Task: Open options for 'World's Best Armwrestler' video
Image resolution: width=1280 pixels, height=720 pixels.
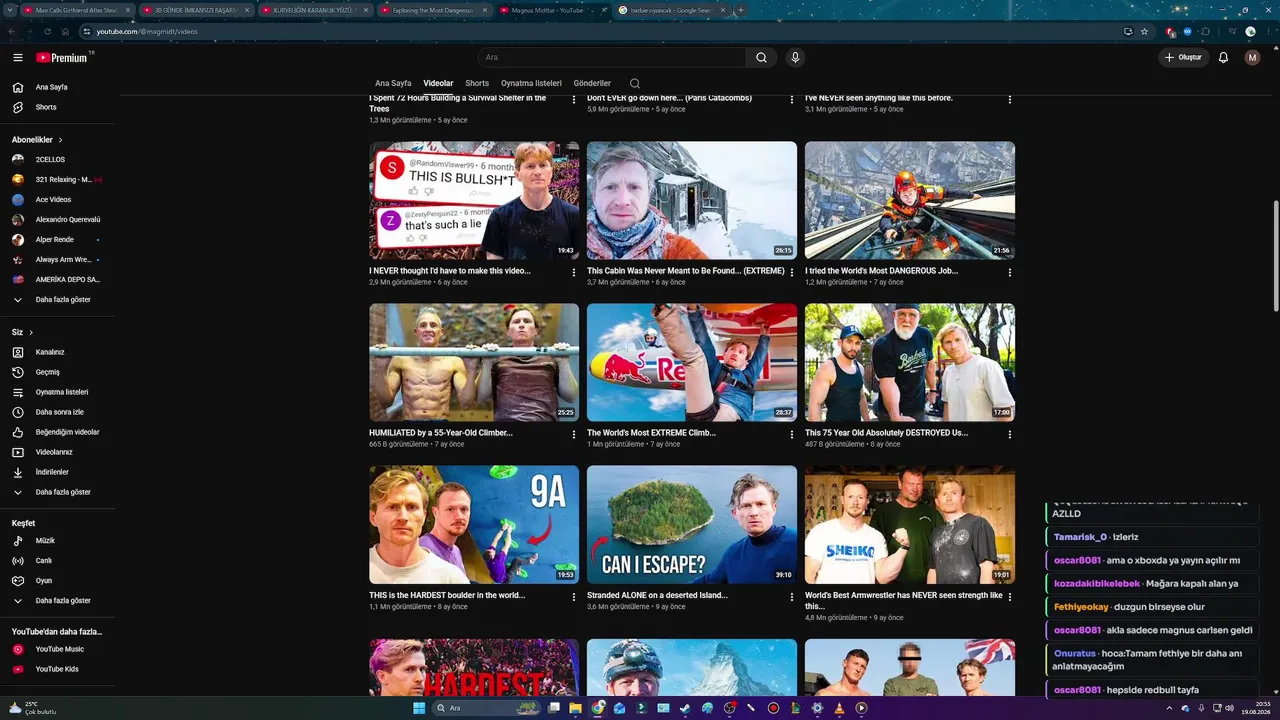Action: (x=1010, y=596)
